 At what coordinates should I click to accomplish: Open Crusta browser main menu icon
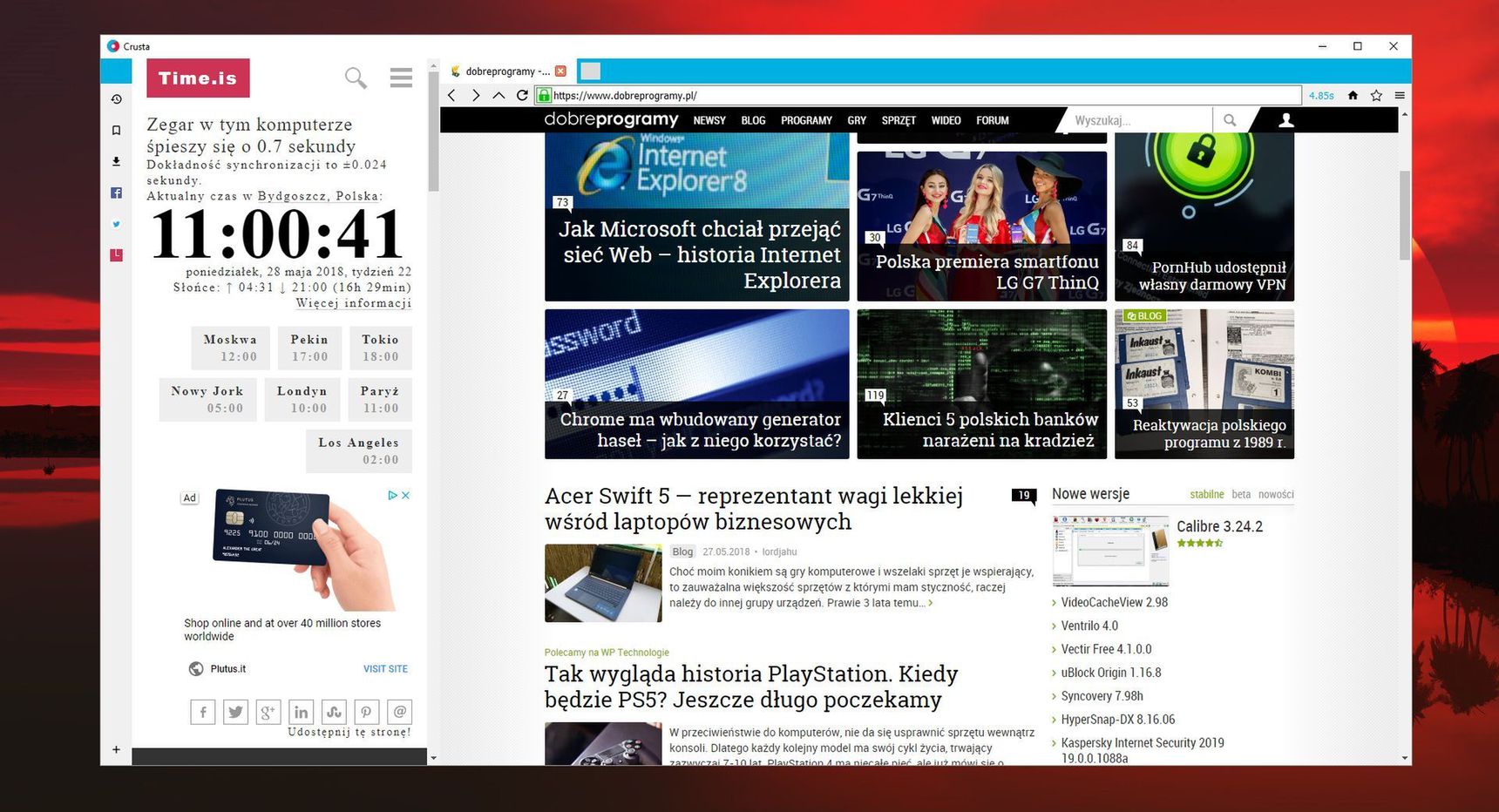pos(1400,96)
